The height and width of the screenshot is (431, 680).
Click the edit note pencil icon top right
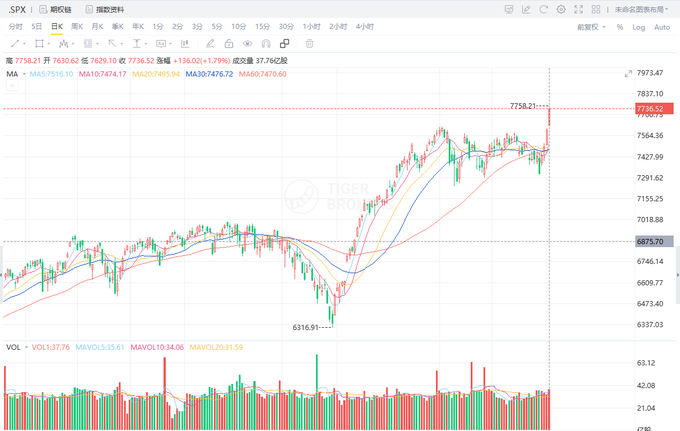pyautogui.click(x=526, y=9)
